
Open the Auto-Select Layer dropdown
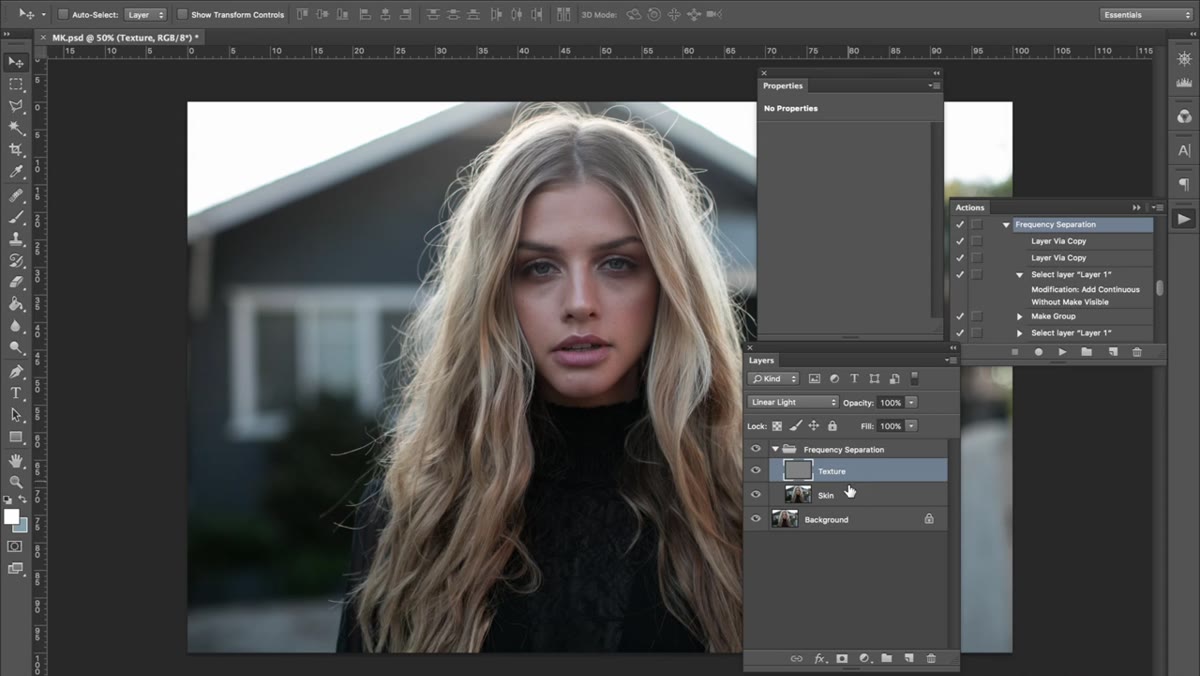click(x=146, y=15)
